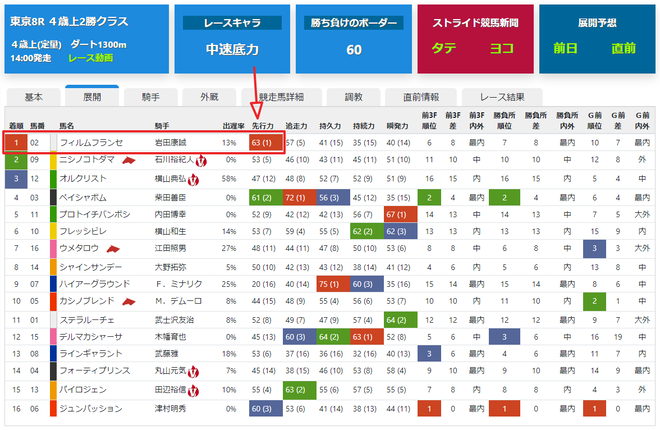Screen dimensions: 660x430
Task: Open the 前日 展開予想 link
Action: pos(565,48)
